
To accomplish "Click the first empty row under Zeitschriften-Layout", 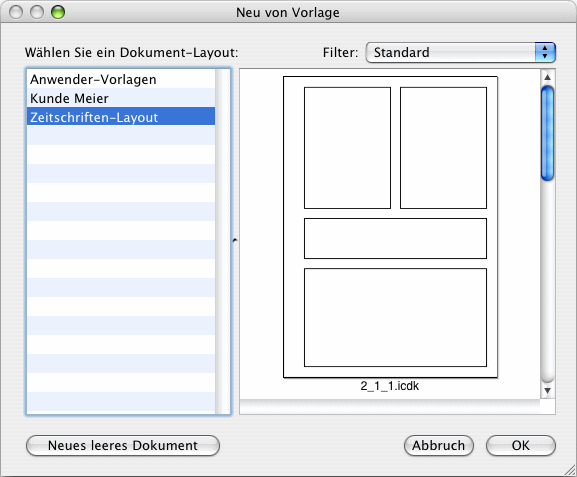I will pos(121,135).
